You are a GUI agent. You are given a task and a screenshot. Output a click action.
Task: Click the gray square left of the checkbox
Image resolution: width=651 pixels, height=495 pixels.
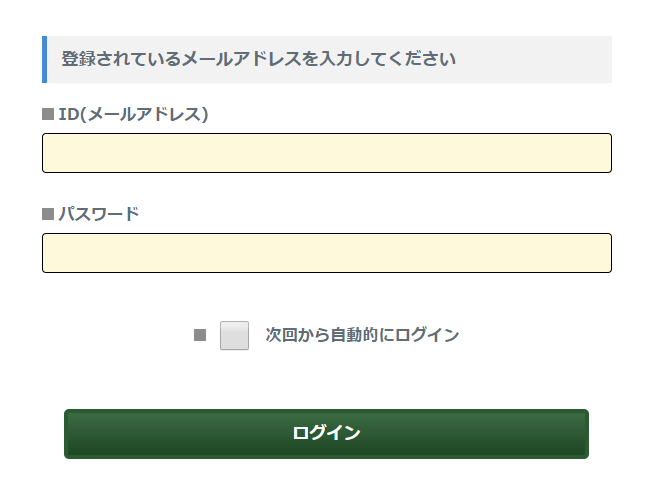(x=200, y=336)
